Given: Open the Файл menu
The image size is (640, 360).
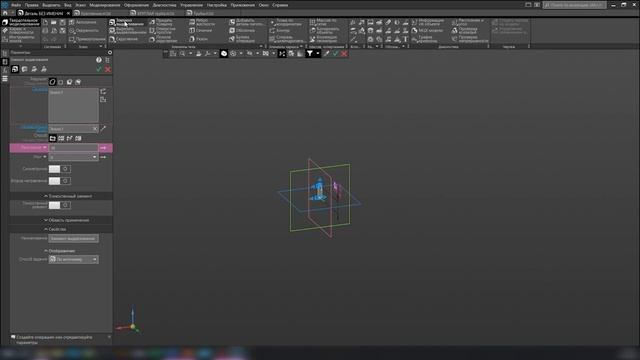Looking at the screenshot, I should 16,5.
